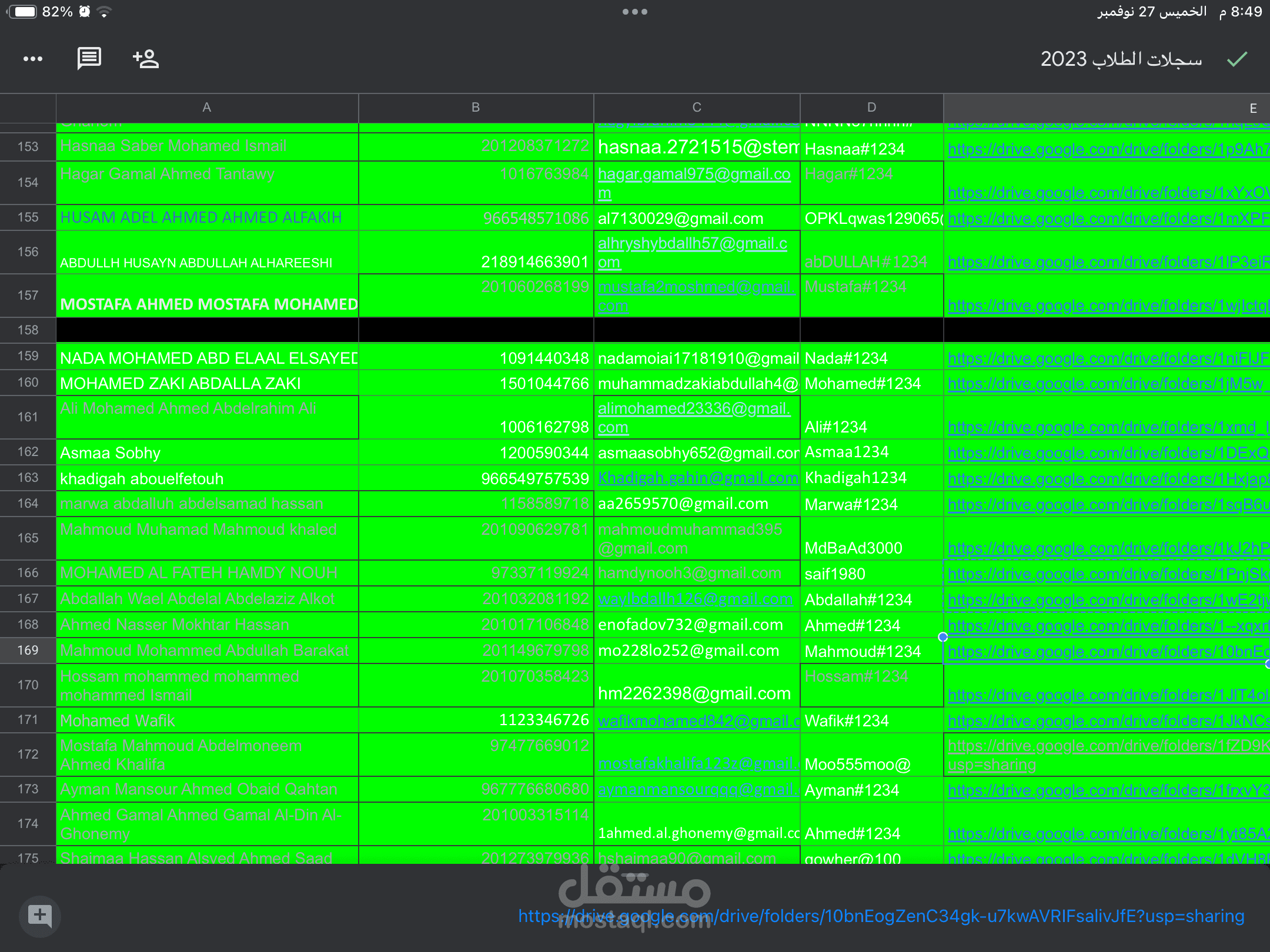Screen dimensions: 1270x952
Task: Tap the spreadsheet title سجلات الطلاب 2023
Action: coord(1121,59)
